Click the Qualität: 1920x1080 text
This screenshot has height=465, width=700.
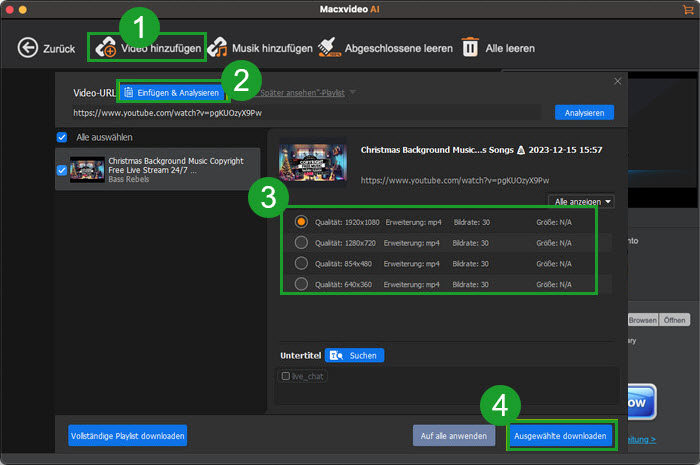(x=347, y=222)
